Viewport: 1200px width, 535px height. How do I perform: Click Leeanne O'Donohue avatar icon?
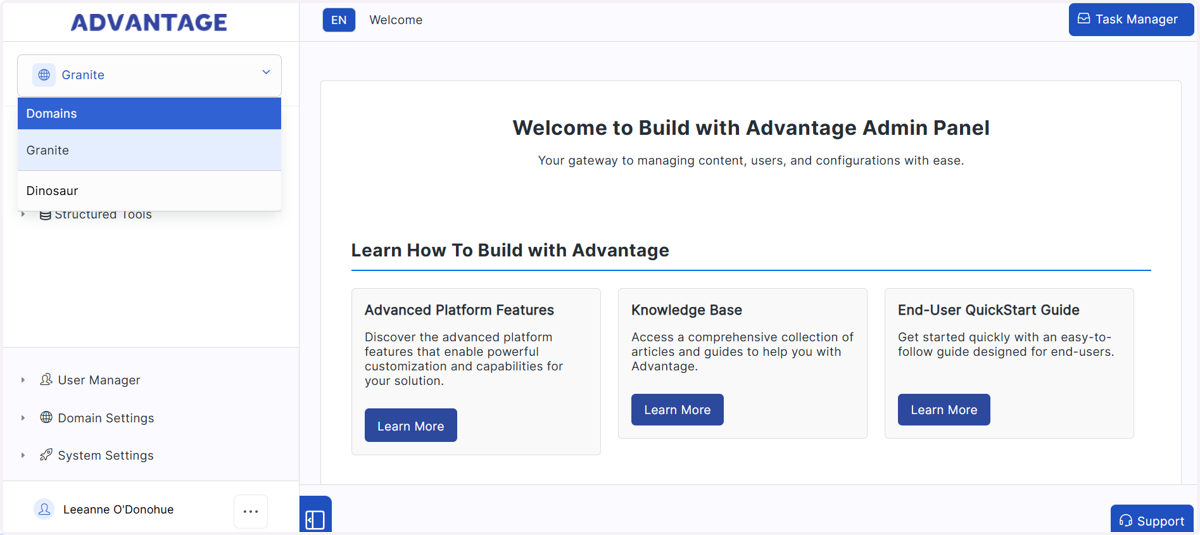point(44,509)
